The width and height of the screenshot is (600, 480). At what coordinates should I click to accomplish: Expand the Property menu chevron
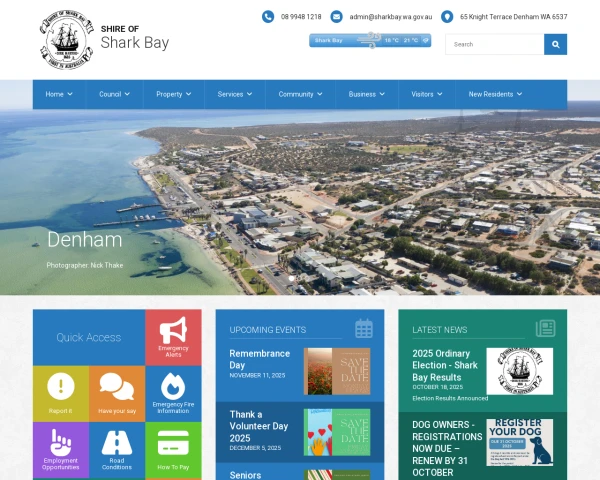click(x=188, y=94)
